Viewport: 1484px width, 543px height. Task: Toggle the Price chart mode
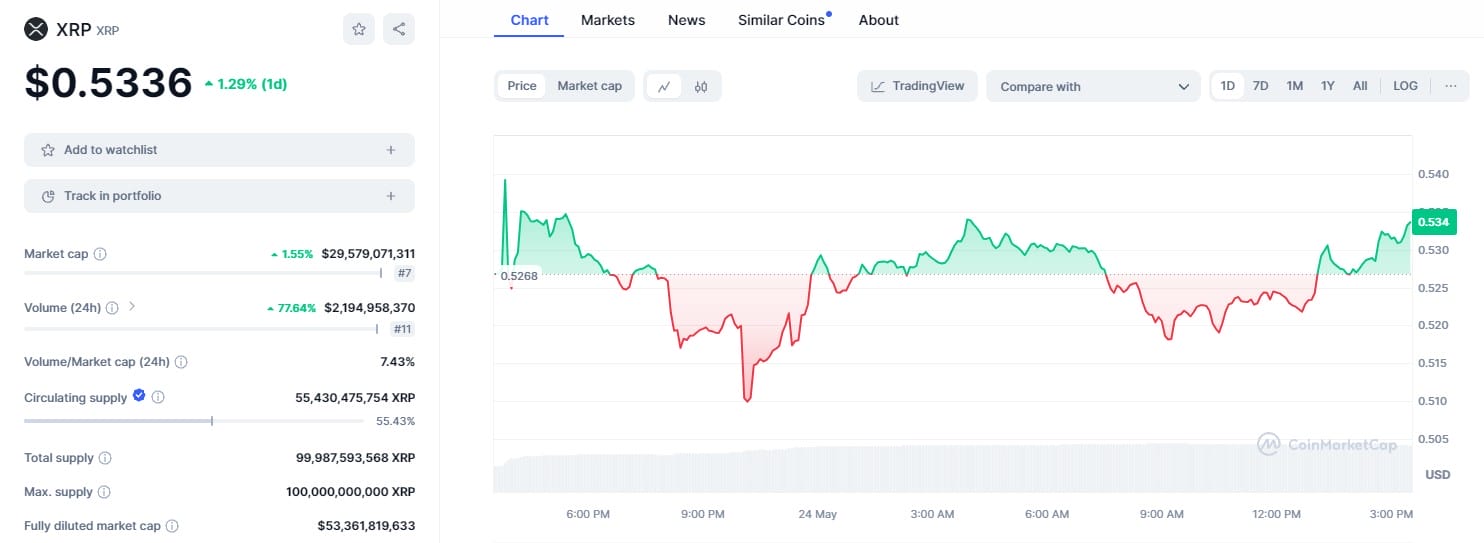click(x=522, y=86)
